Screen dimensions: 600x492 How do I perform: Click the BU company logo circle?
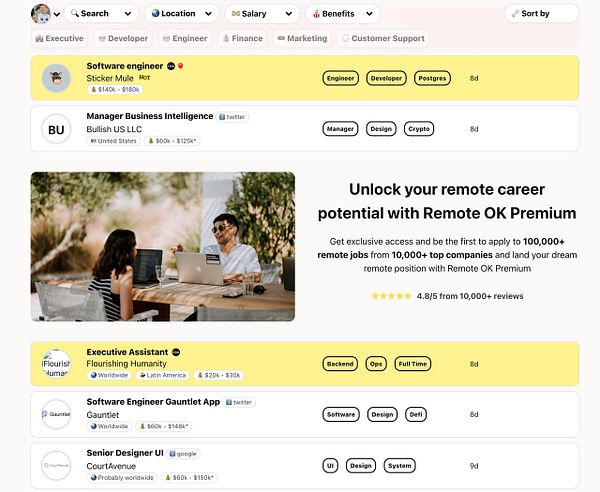56,129
